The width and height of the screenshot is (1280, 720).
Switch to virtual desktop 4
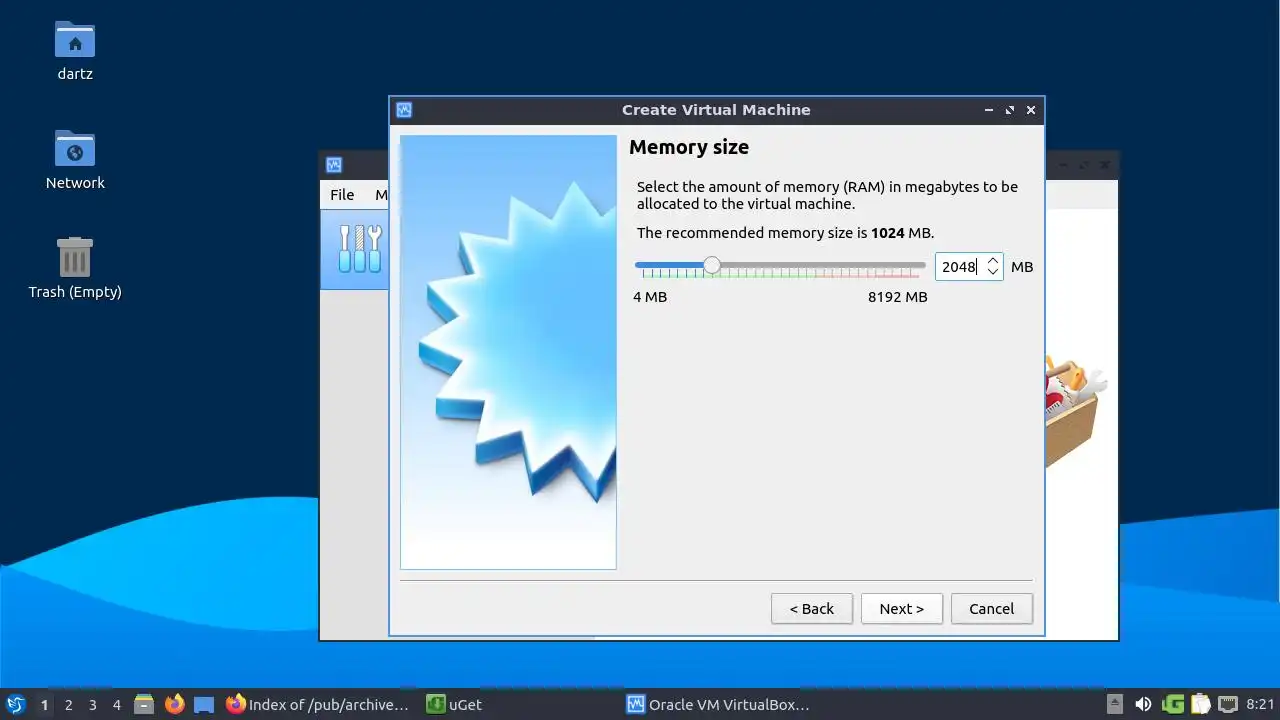click(116, 705)
